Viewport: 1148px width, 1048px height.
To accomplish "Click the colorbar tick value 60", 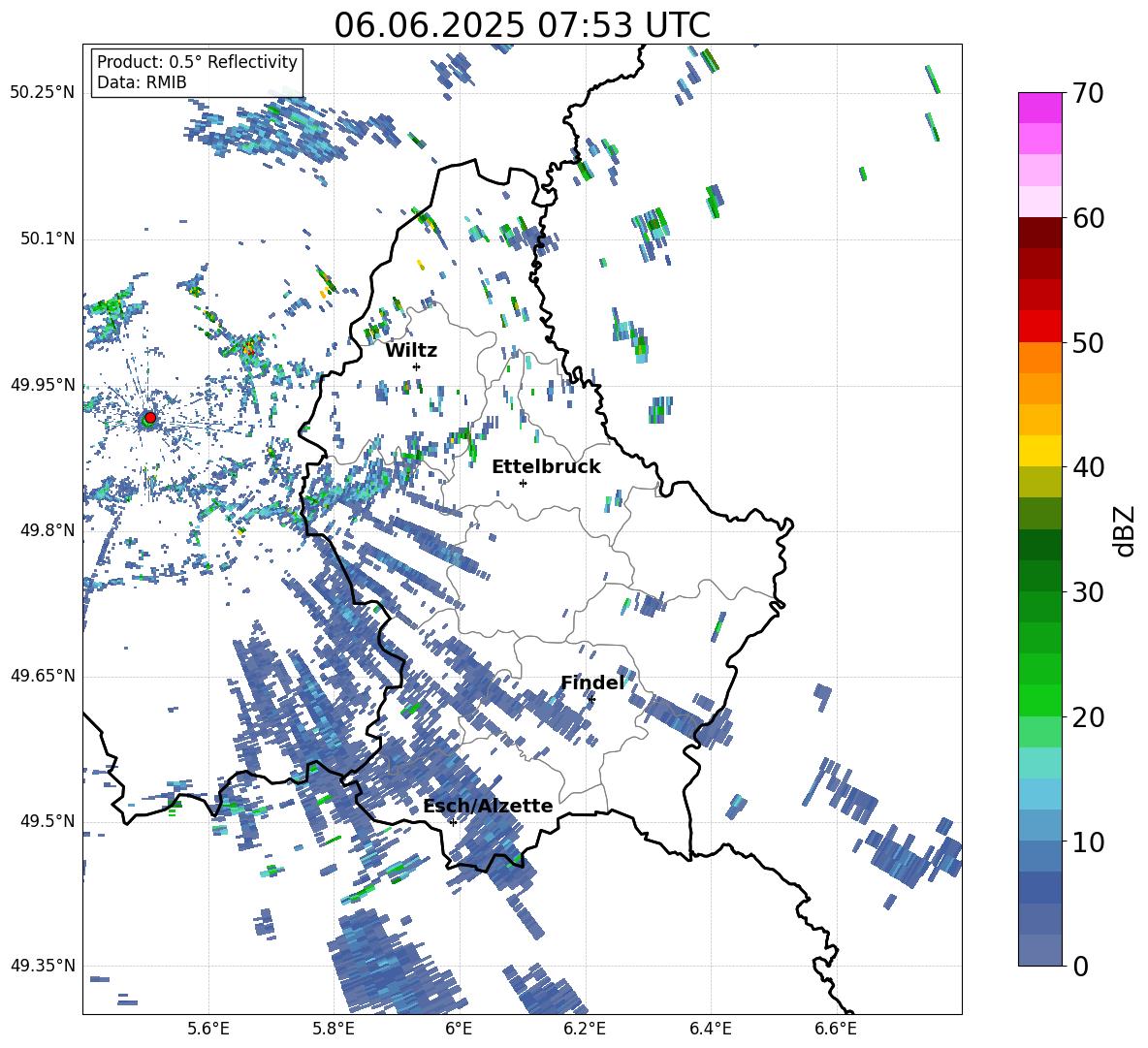I will [1089, 218].
